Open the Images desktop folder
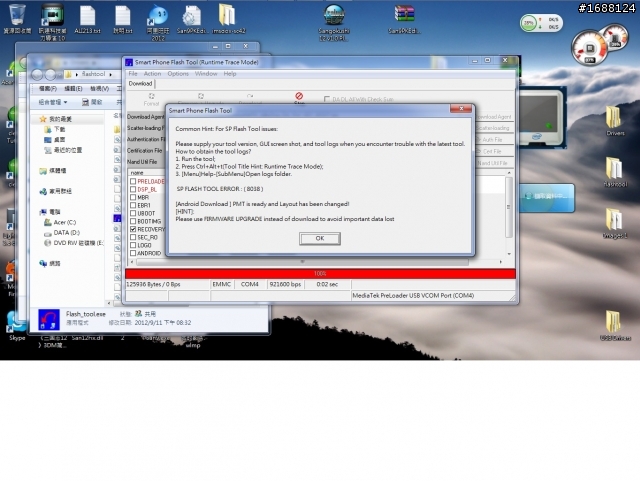640x481 pixels. pyautogui.click(x=615, y=223)
